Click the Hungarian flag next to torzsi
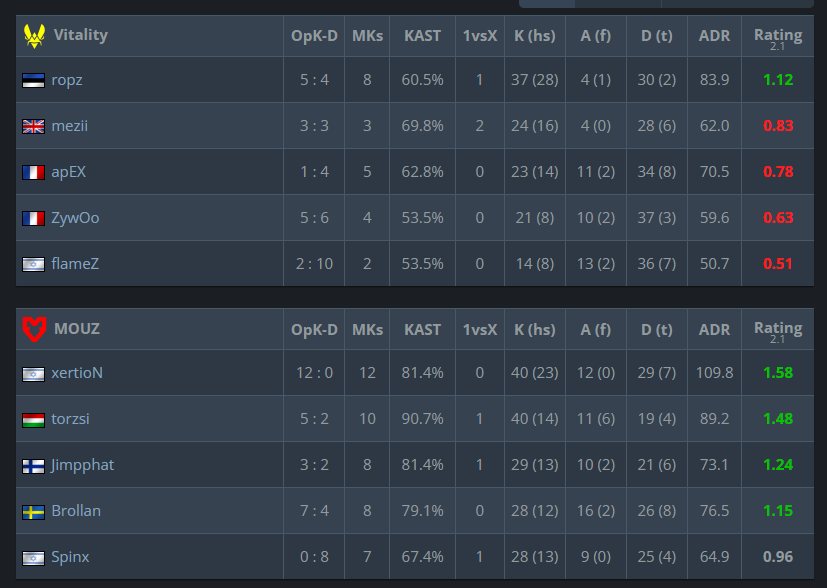Viewport: 827px width, 588px height. pyautogui.click(x=33, y=419)
